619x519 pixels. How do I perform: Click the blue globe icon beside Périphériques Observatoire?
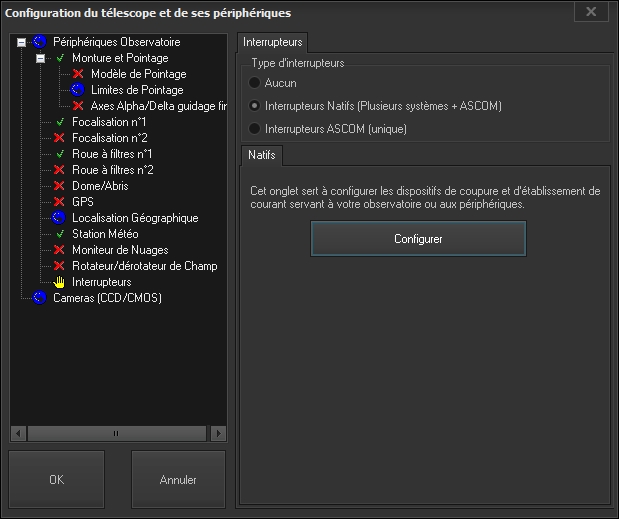click(x=40, y=42)
